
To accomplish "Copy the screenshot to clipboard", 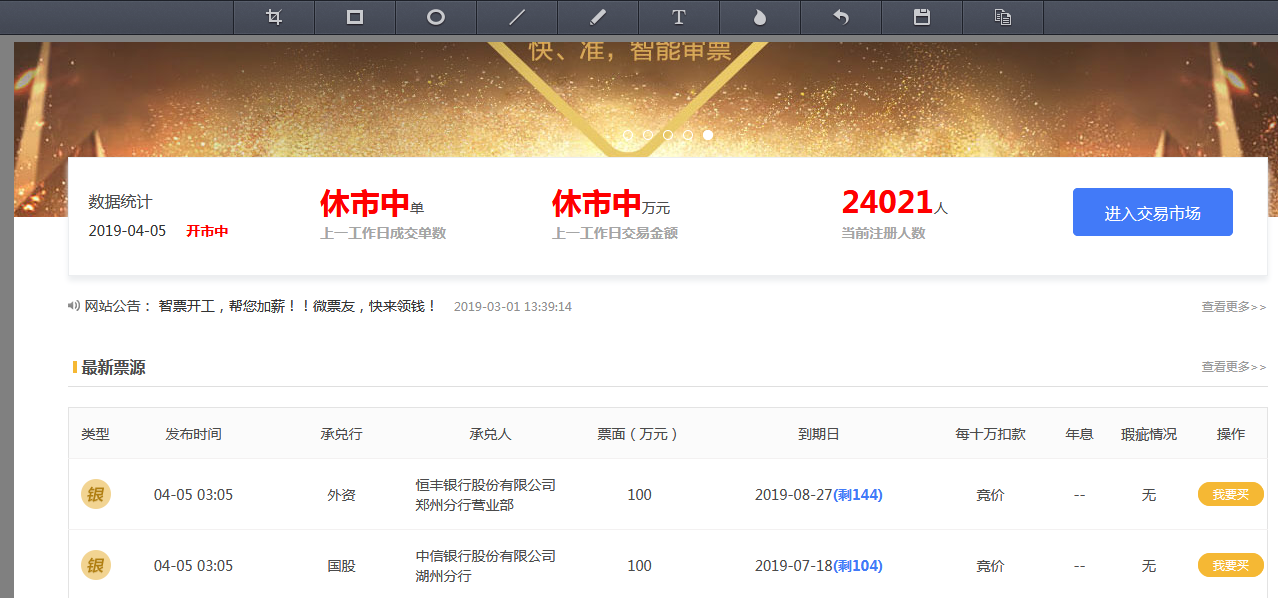I will tap(1003, 17).
